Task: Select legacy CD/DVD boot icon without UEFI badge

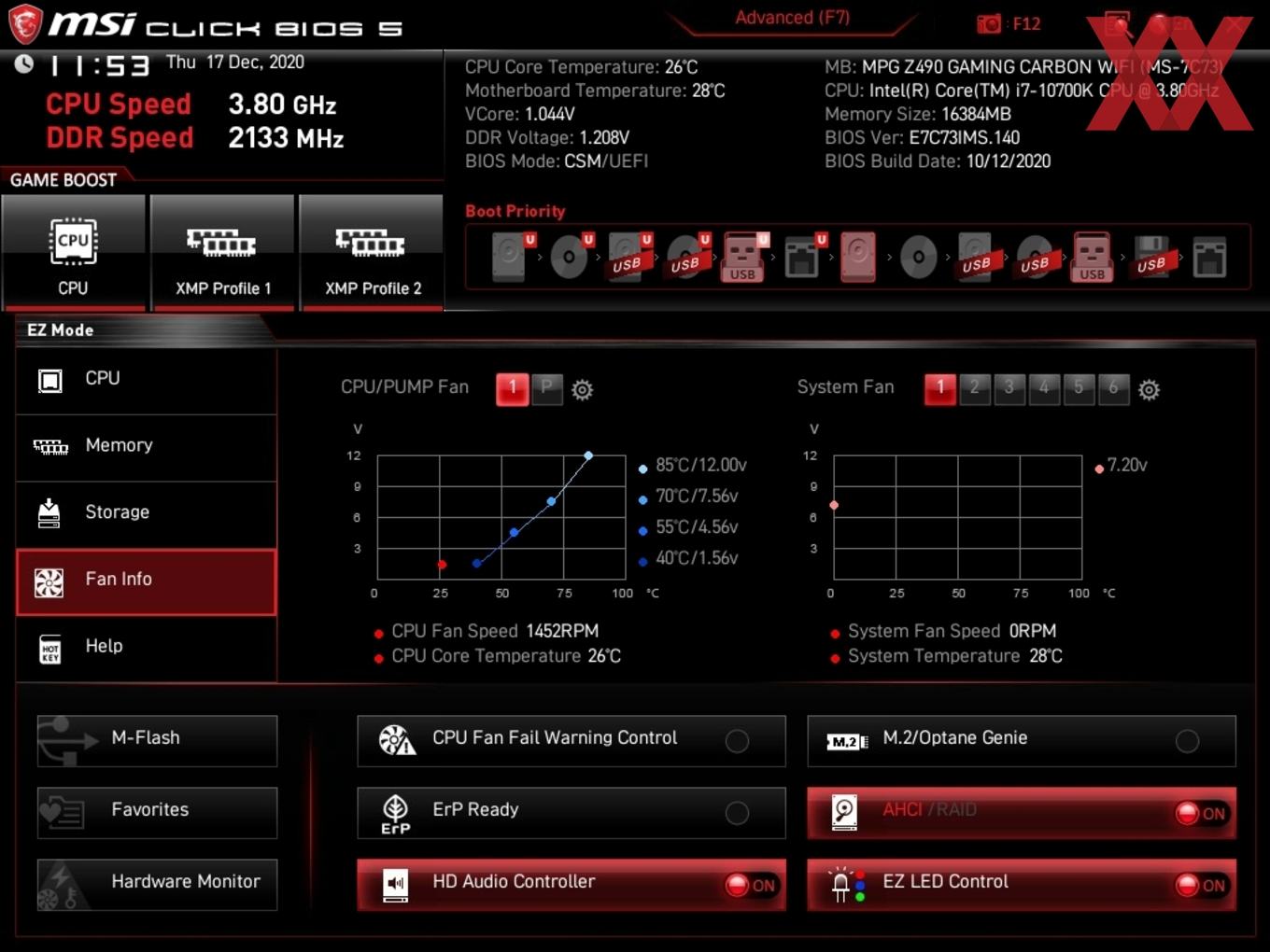Action: pos(918,257)
